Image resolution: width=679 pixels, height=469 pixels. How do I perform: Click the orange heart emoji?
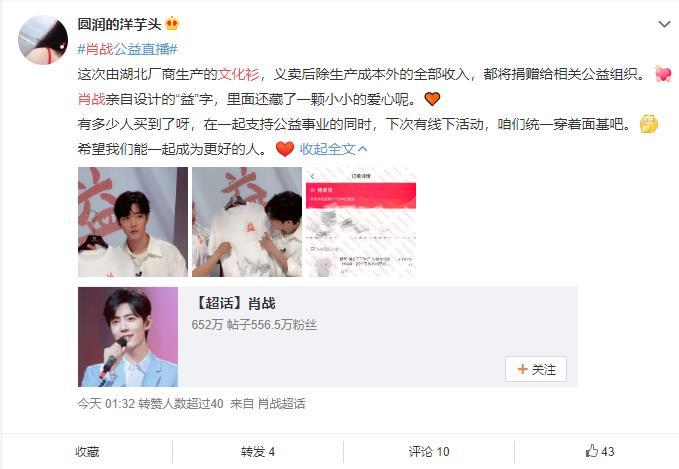click(432, 99)
